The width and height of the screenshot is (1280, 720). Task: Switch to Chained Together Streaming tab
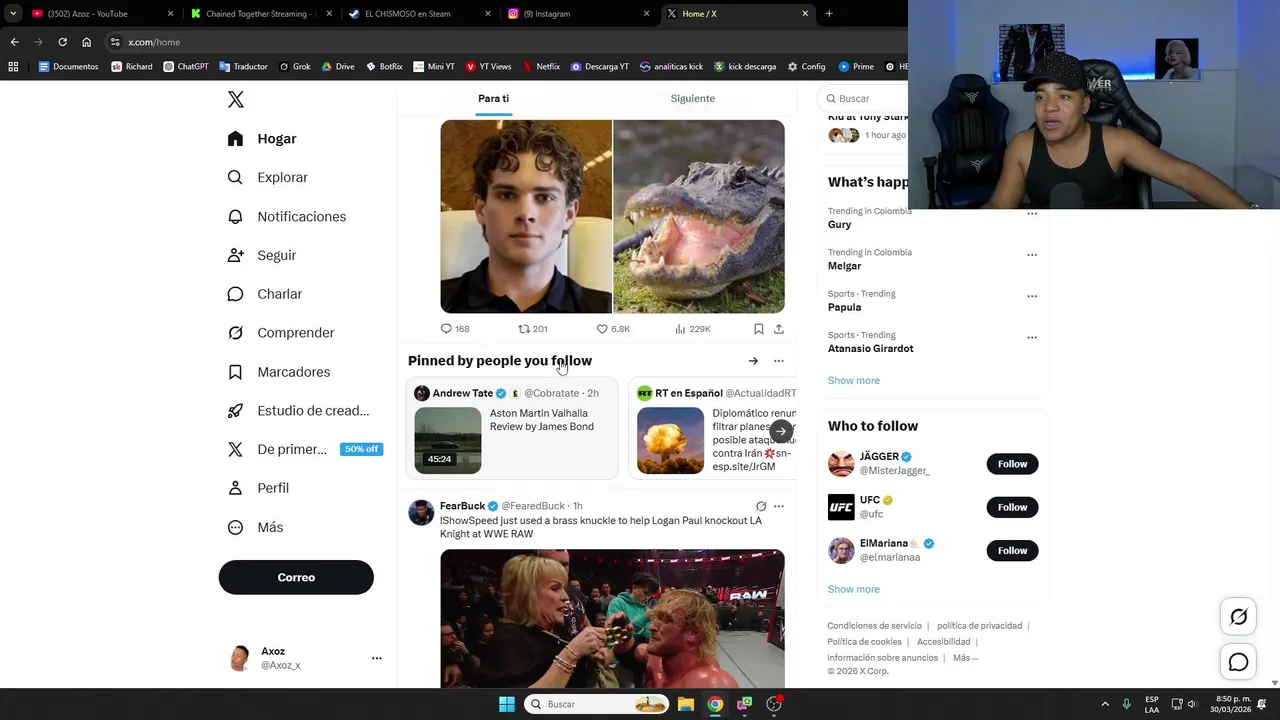click(260, 14)
